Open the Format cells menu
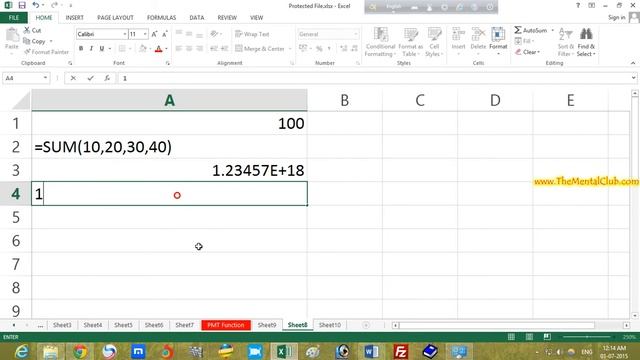This screenshot has width=640, height=360. coord(498,41)
